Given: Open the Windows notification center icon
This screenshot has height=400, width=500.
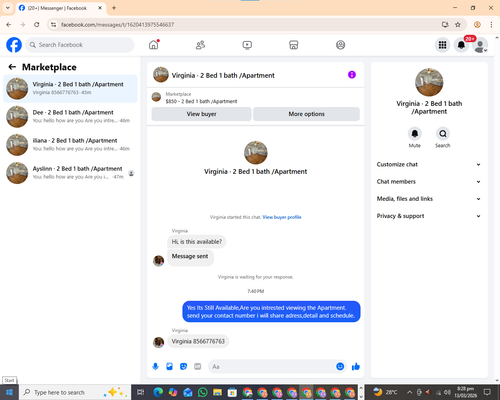Looking at the screenshot, I should tap(487, 392).
